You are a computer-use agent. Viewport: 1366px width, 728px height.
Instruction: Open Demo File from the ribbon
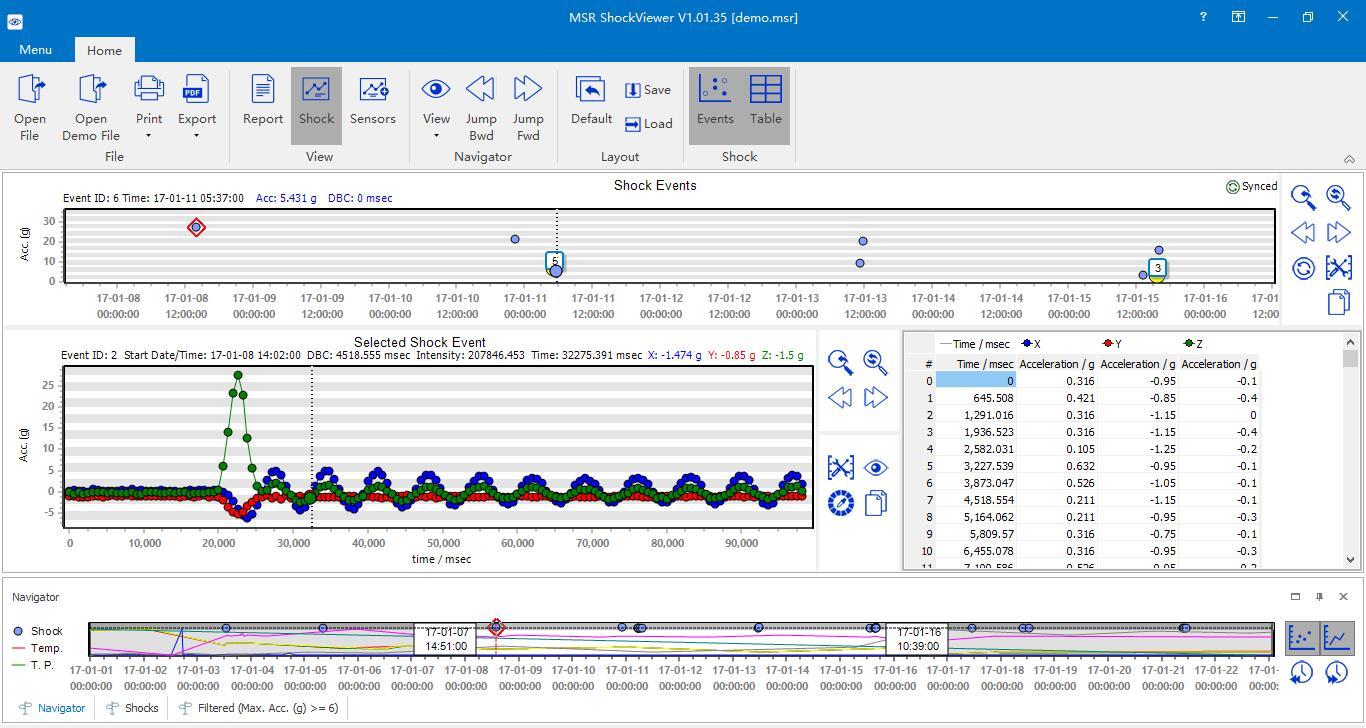pyautogui.click(x=91, y=107)
